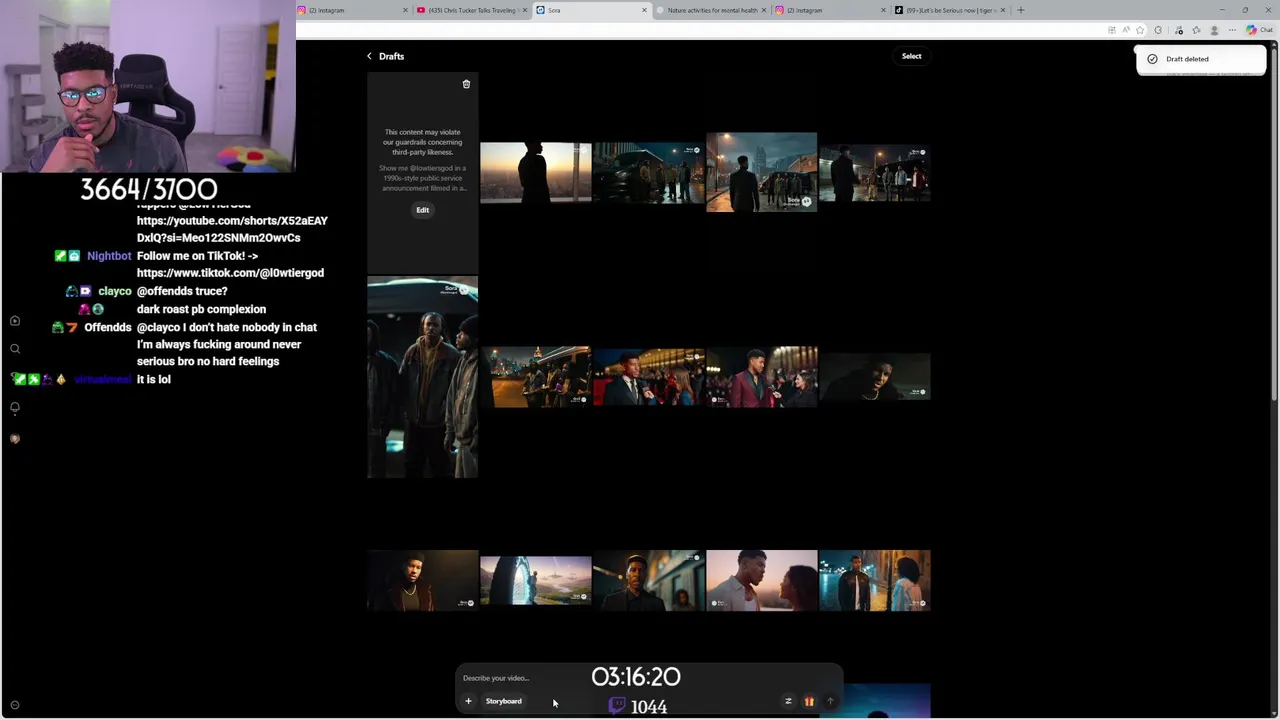Click Edit on the blocked draft
1280x720 pixels.
pyautogui.click(x=422, y=210)
